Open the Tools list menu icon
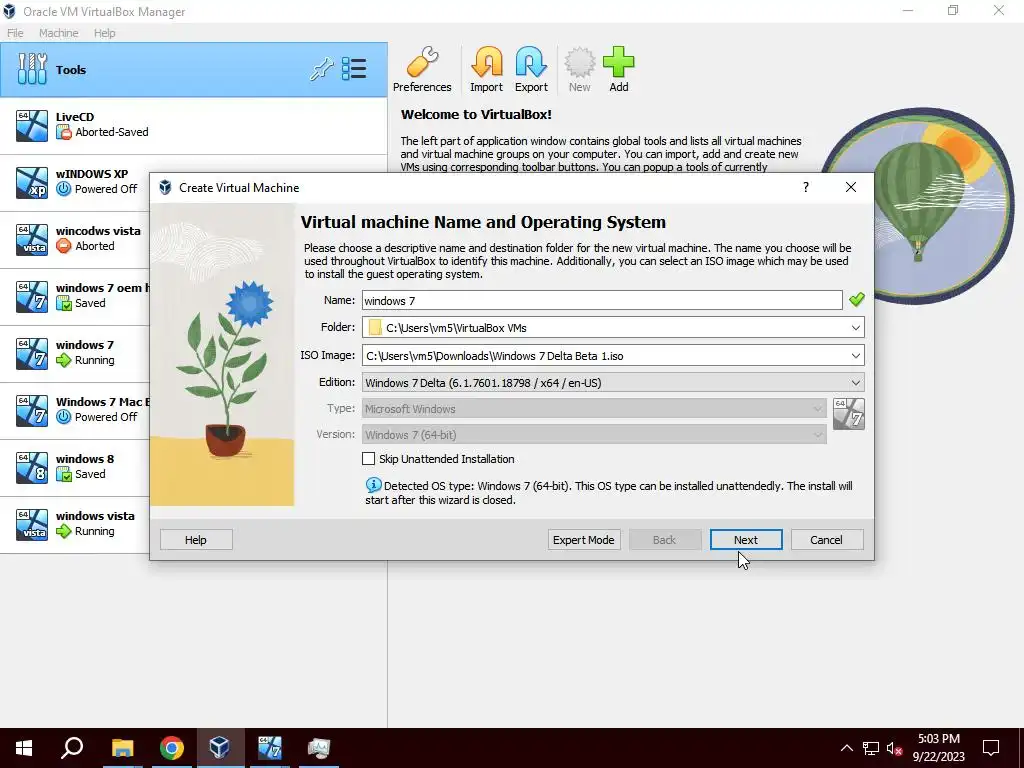This screenshot has height=768, width=1024. (x=355, y=69)
